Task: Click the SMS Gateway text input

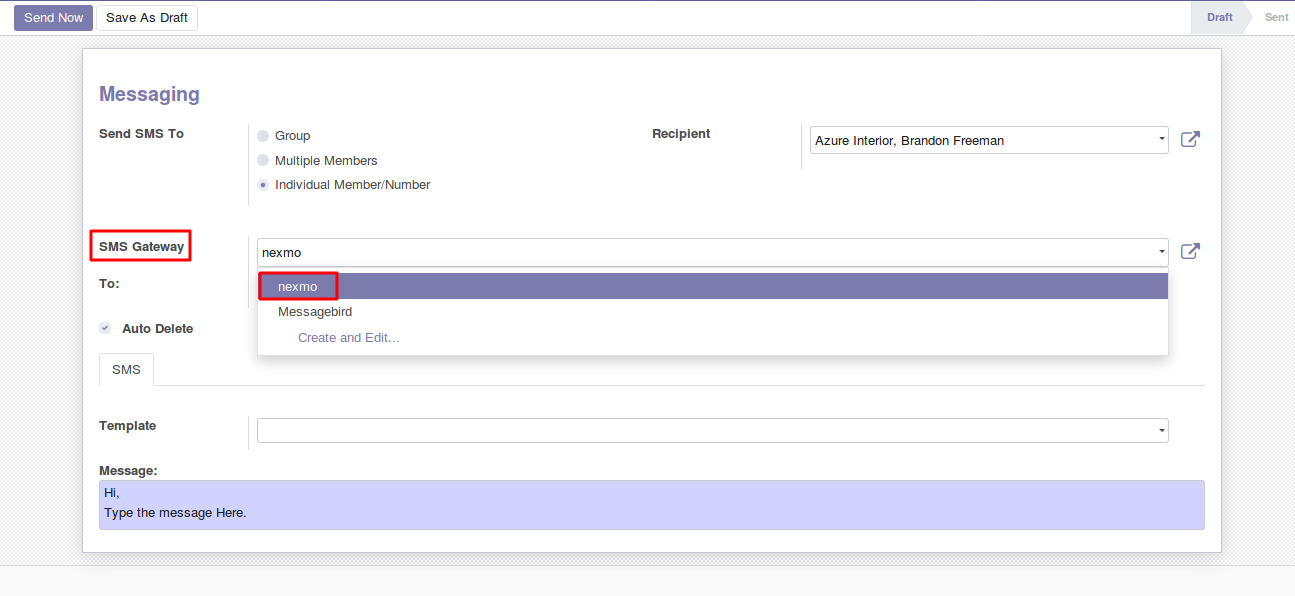Action: tap(700, 252)
